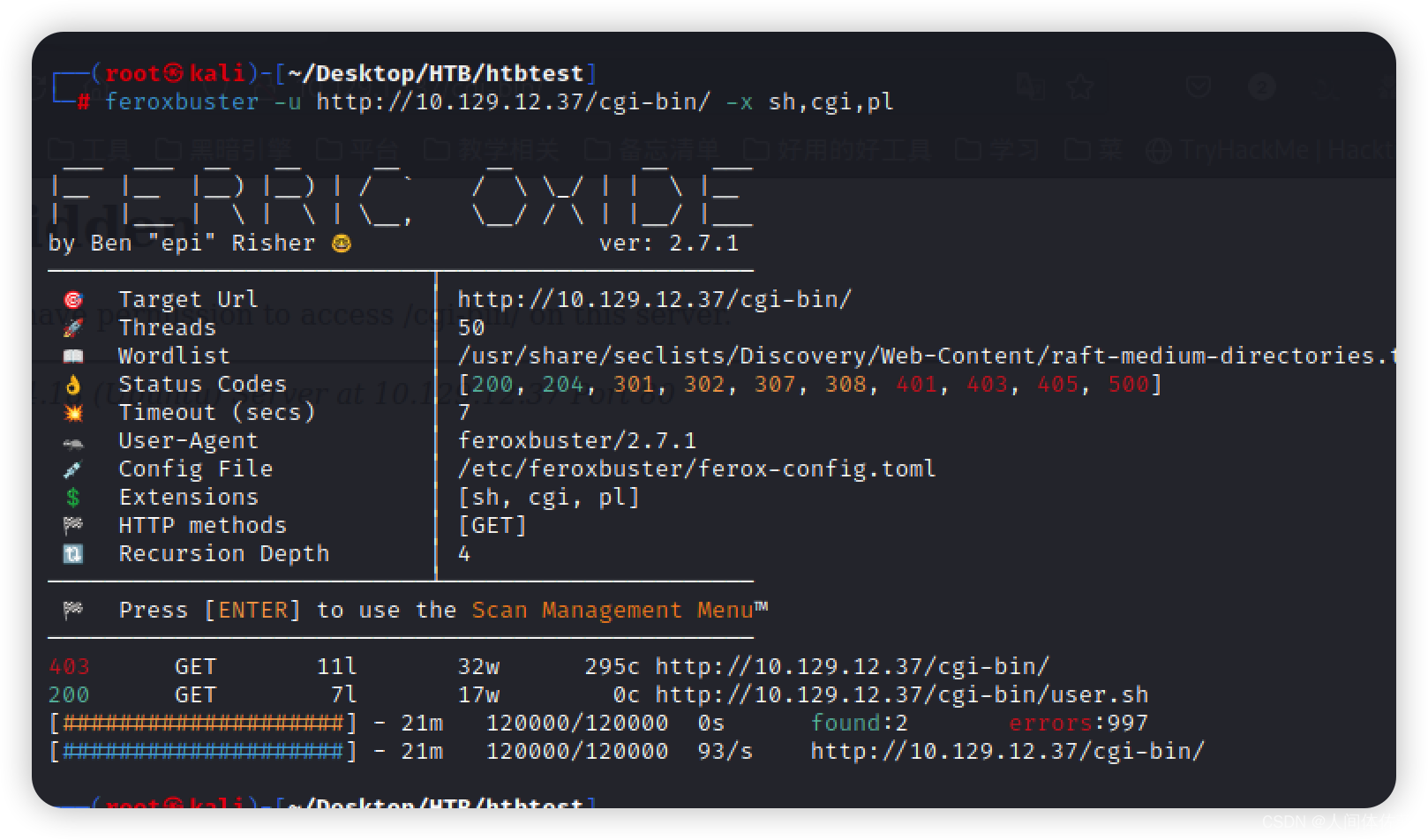Open the 好用的好工具 bookmark folder in the background browser

(x=838, y=150)
